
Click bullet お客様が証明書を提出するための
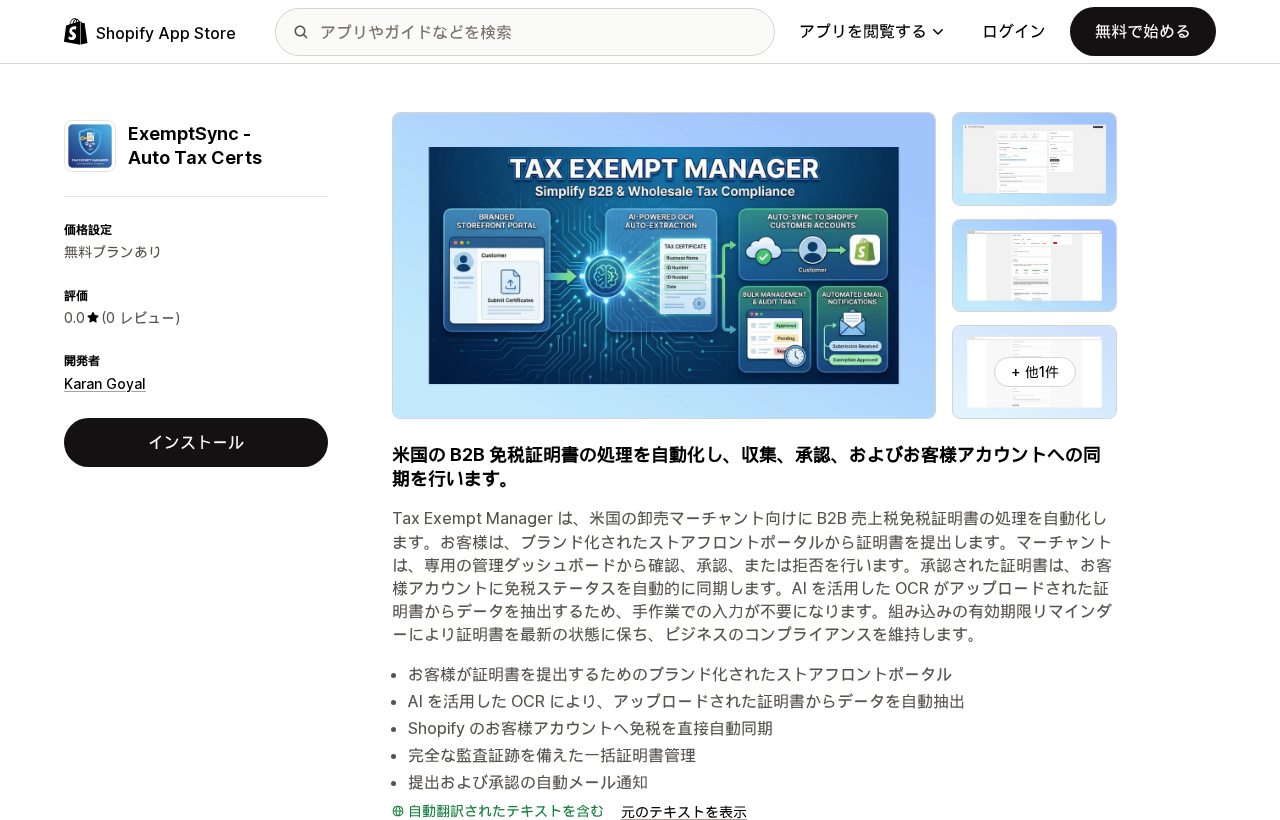(x=680, y=674)
